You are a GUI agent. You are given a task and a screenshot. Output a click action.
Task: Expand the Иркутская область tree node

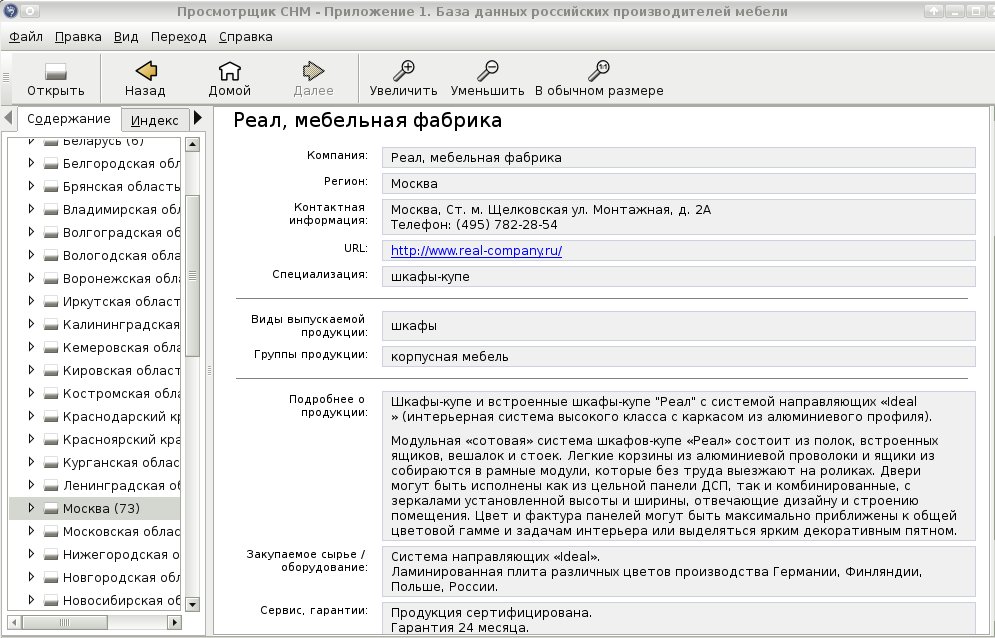click(x=31, y=301)
